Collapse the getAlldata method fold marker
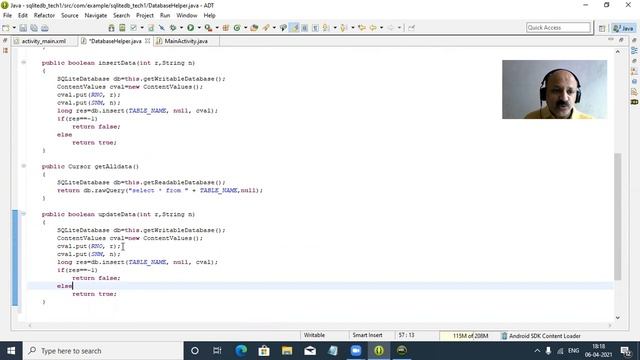The height and width of the screenshot is (360, 640). pos(24,166)
